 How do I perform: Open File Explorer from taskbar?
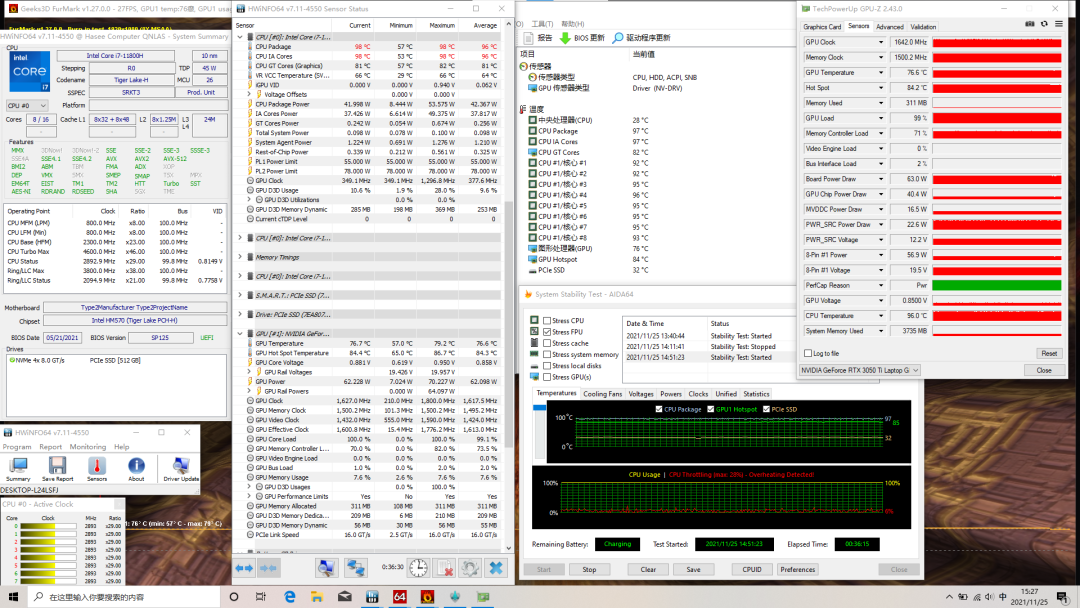317,597
